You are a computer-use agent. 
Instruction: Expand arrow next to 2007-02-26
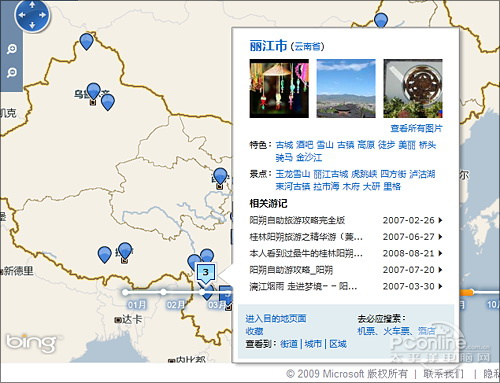440,220
